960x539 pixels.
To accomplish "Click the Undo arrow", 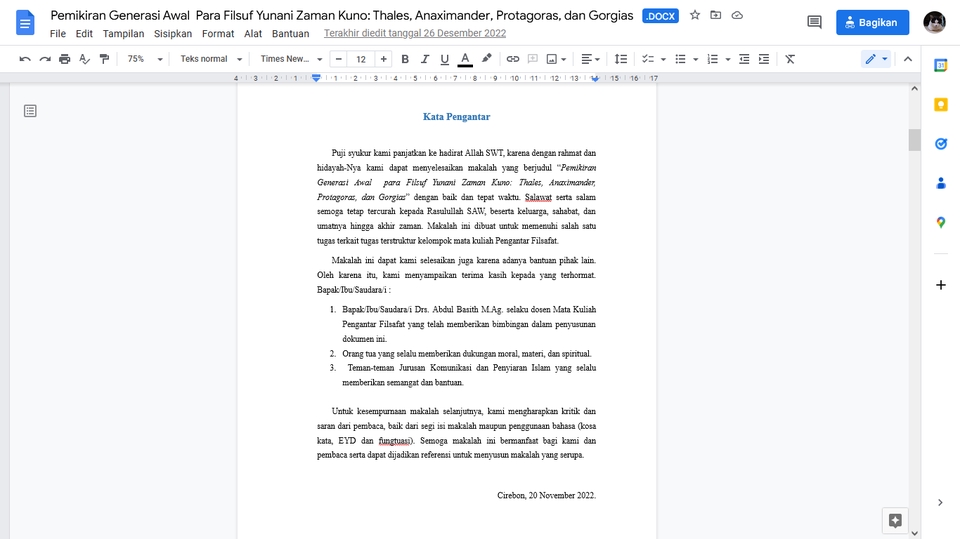I will [25, 59].
